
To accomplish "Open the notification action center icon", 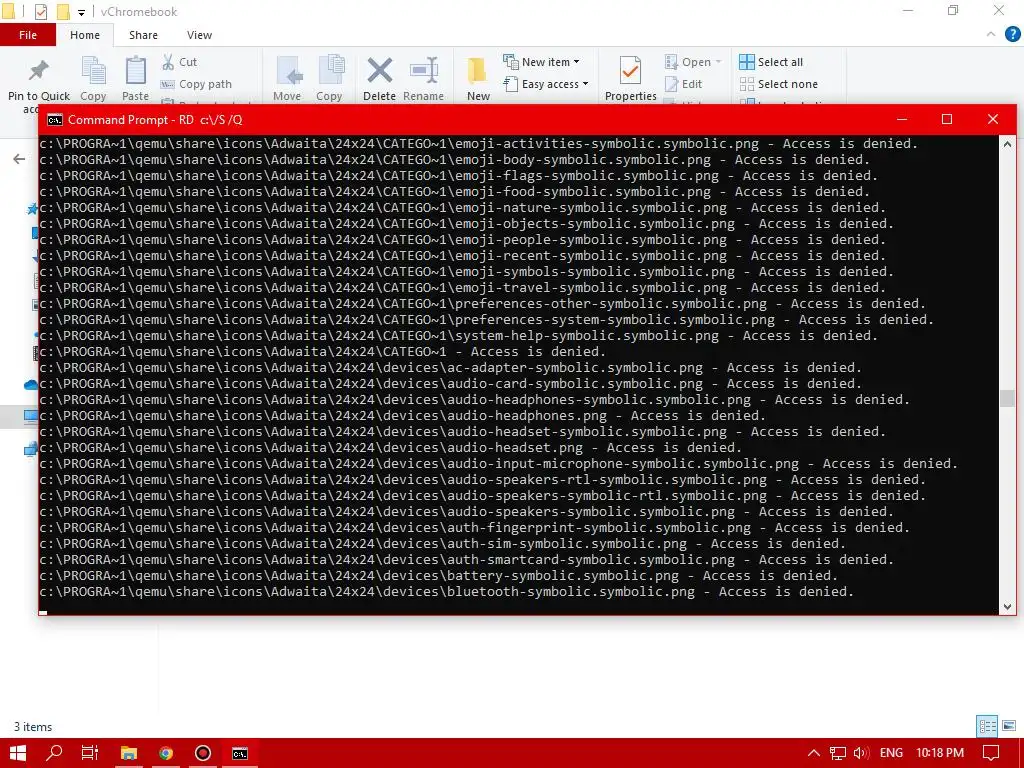I will 991,753.
